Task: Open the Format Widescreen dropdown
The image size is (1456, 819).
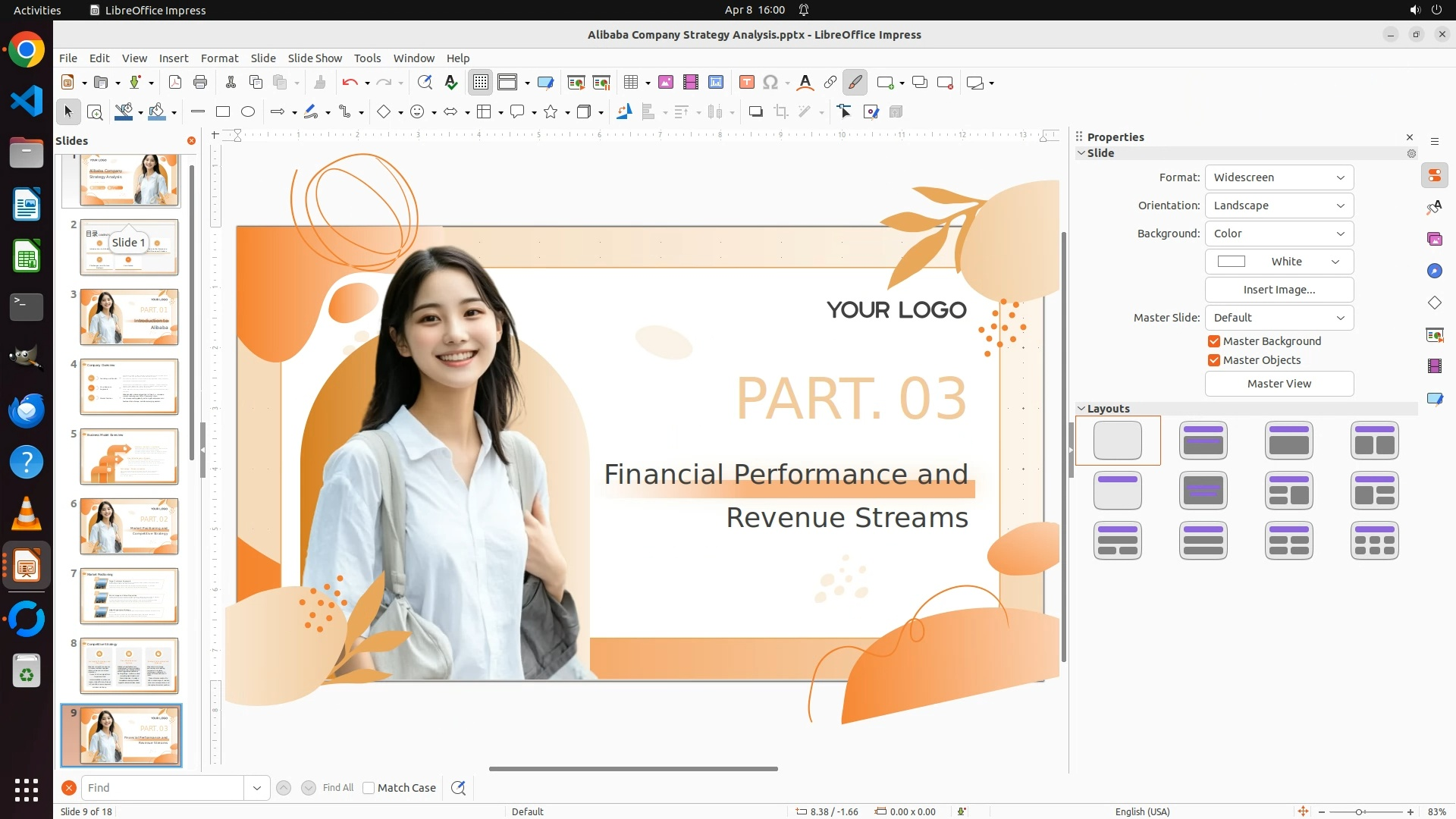Action: (1279, 177)
